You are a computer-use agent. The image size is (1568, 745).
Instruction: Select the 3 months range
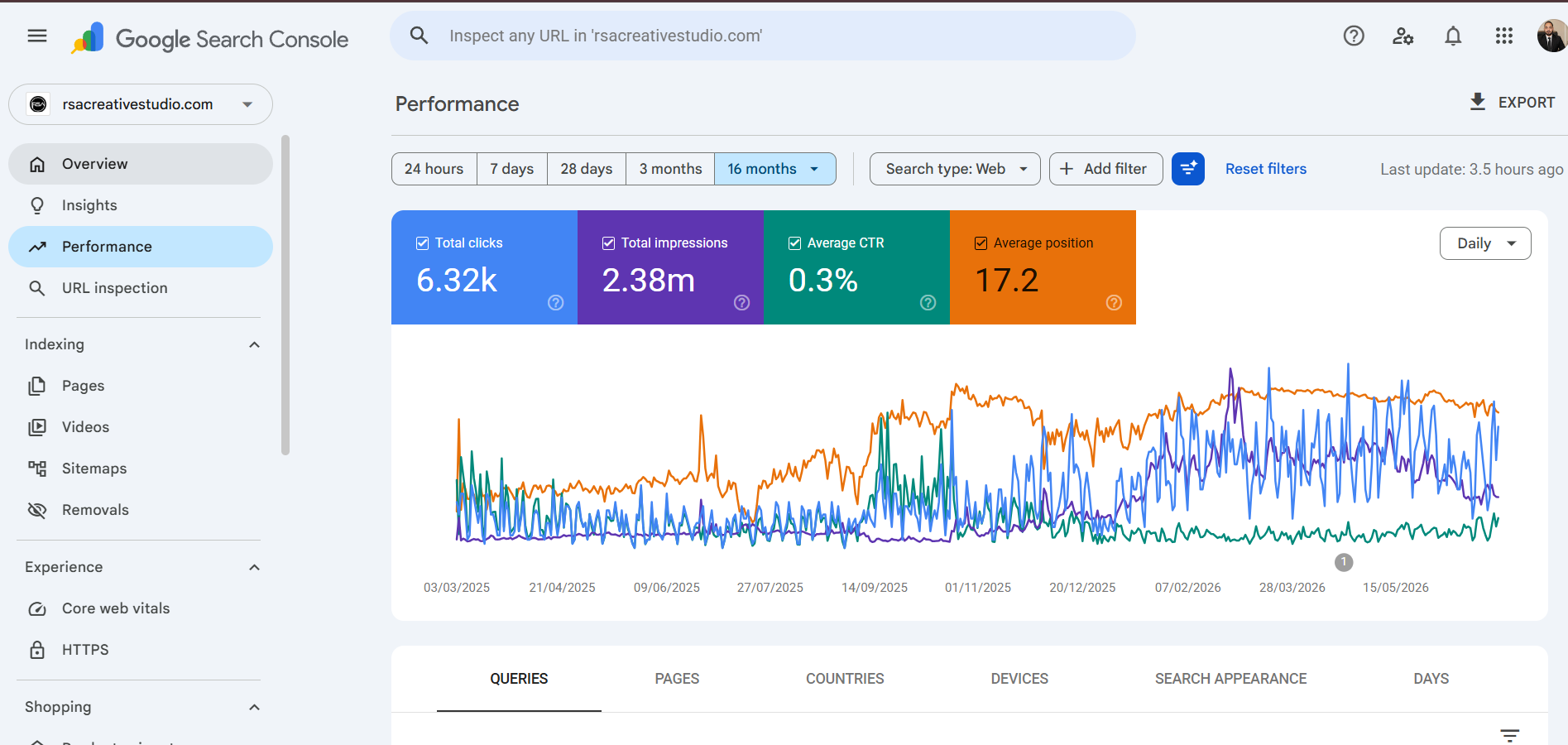(x=670, y=169)
